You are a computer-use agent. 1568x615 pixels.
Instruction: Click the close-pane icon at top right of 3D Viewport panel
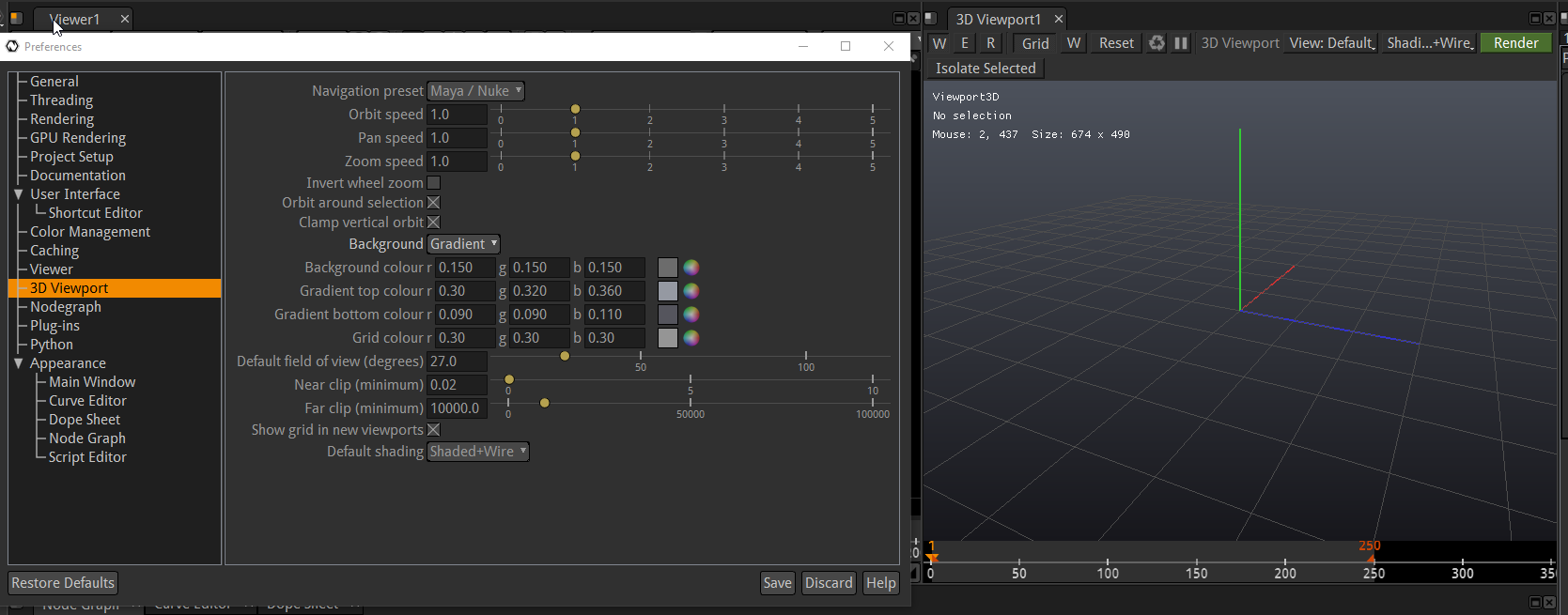point(1549,19)
